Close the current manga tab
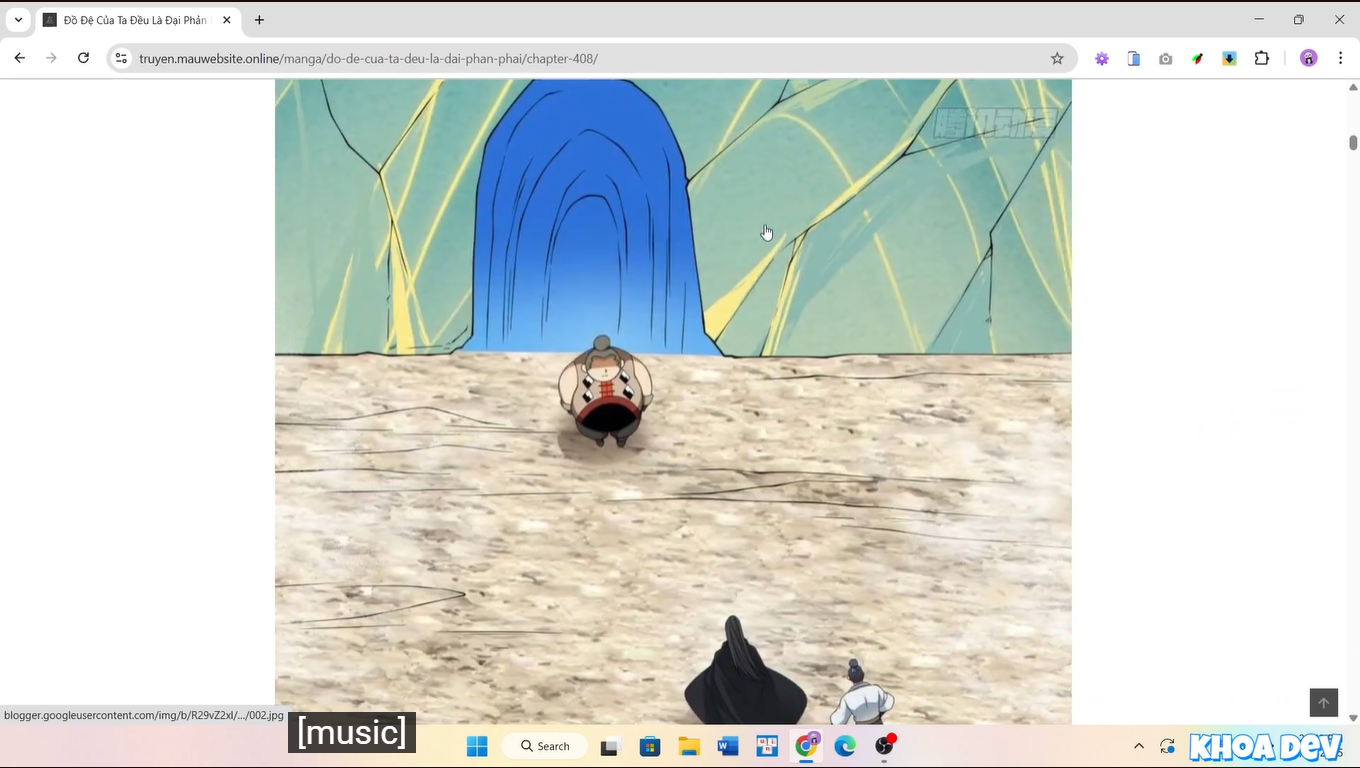The height and width of the screenshot is (768, 1360). [x=227, y=20]
